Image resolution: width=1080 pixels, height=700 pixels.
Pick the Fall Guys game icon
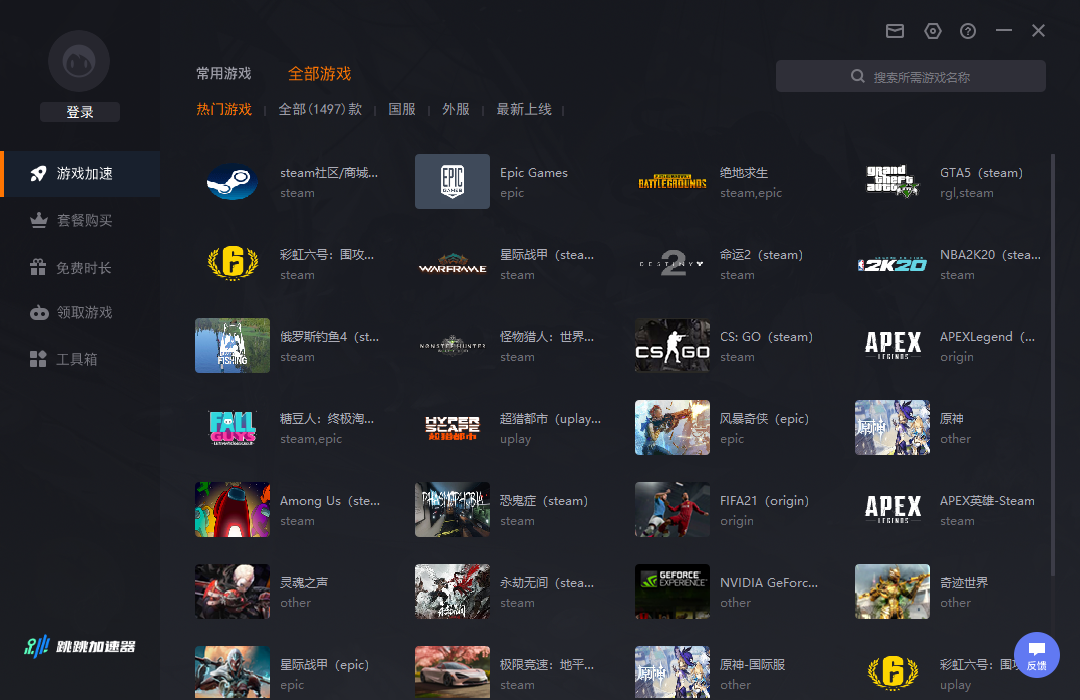coord(232,428)
